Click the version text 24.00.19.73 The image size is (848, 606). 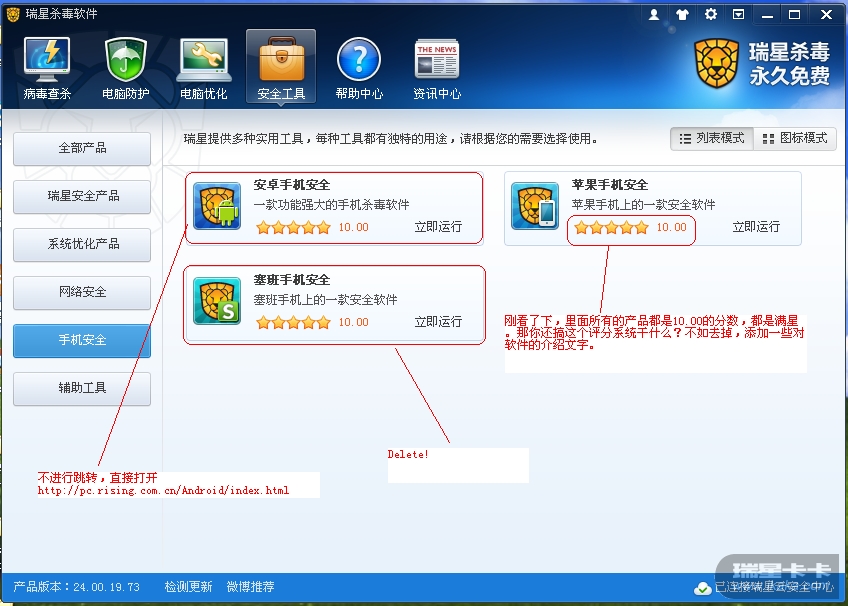click(x=107, y=587)
